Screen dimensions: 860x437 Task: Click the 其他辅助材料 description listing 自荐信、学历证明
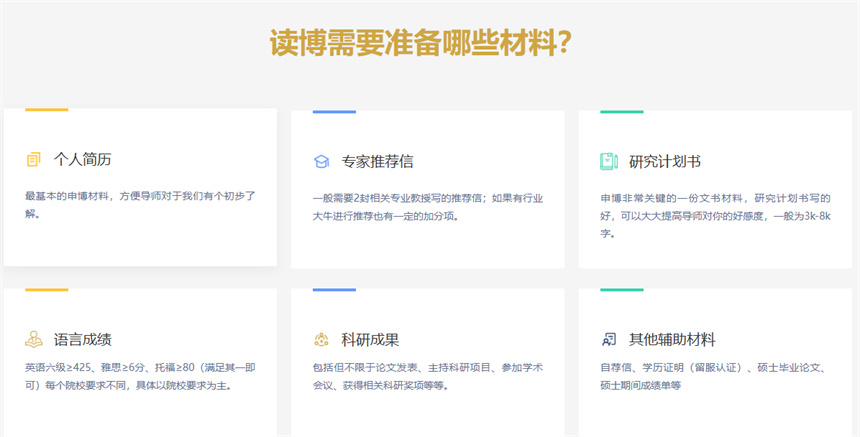pyautogui.click(x=712, y=376)
